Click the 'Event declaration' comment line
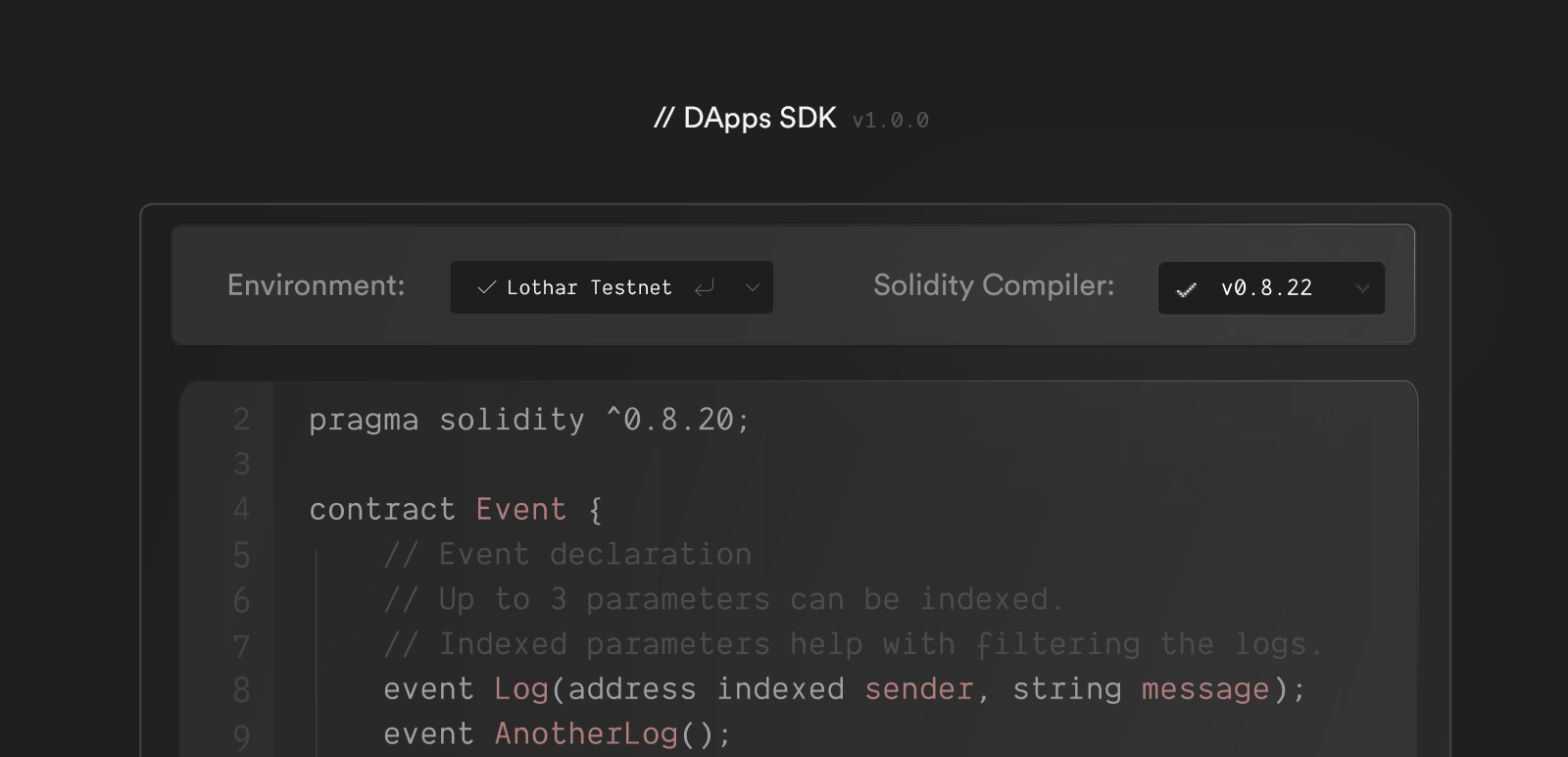1568x757 pixels. point(567,555)
